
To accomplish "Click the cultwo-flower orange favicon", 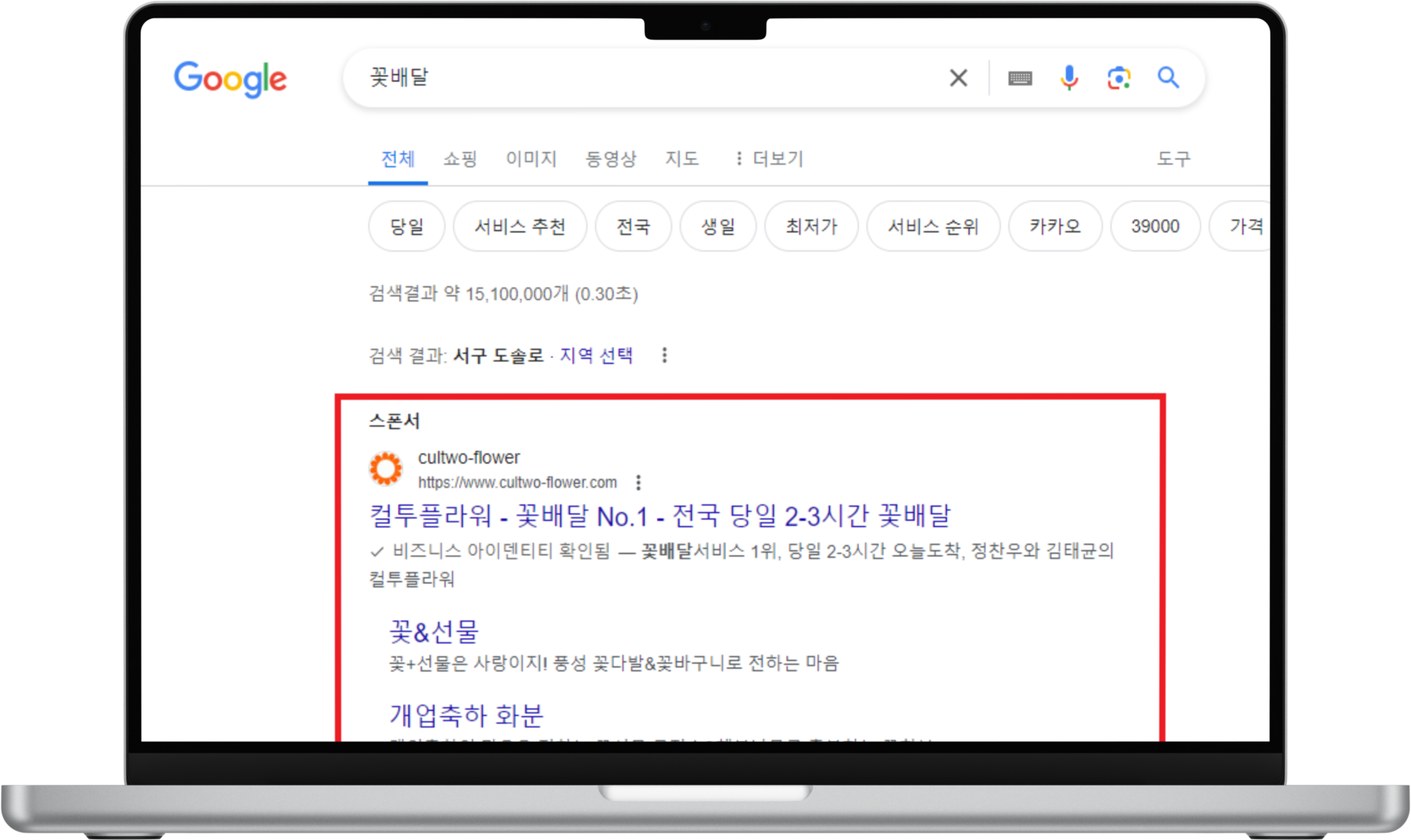I will coord(386,469).
